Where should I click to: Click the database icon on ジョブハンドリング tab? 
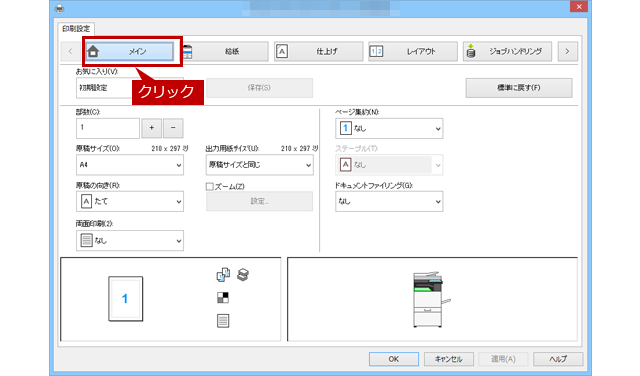[x=471, y=51]
